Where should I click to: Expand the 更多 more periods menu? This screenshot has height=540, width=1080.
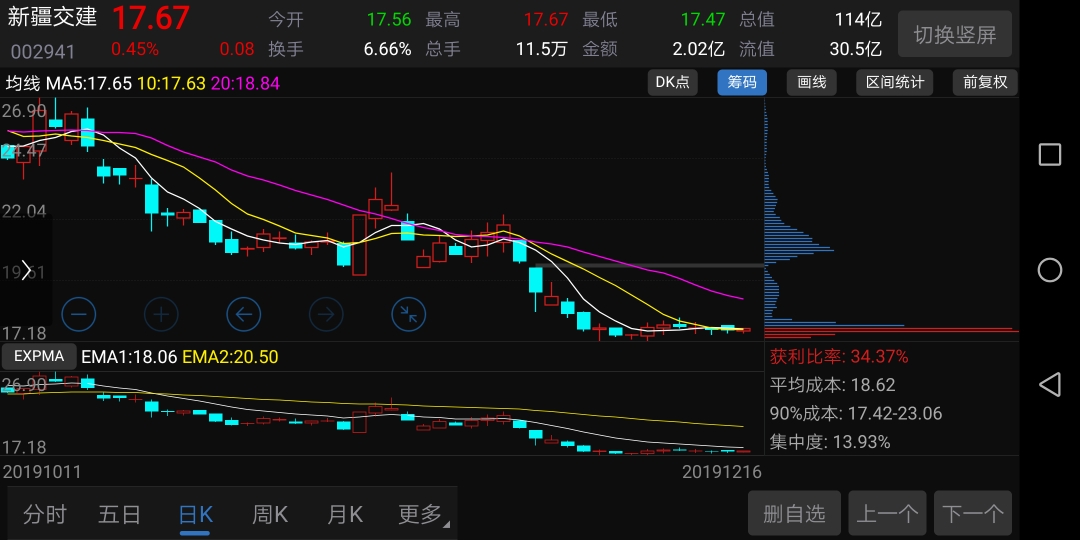point(422,514)
